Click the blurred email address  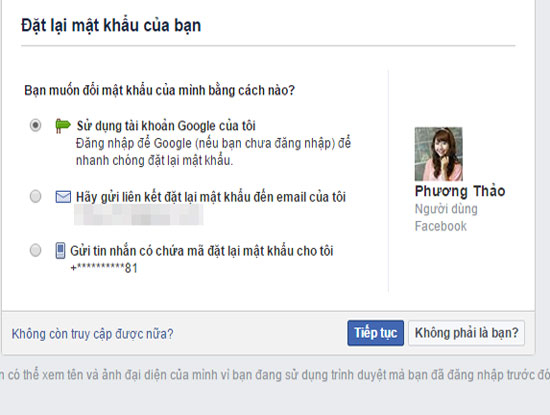139,214
